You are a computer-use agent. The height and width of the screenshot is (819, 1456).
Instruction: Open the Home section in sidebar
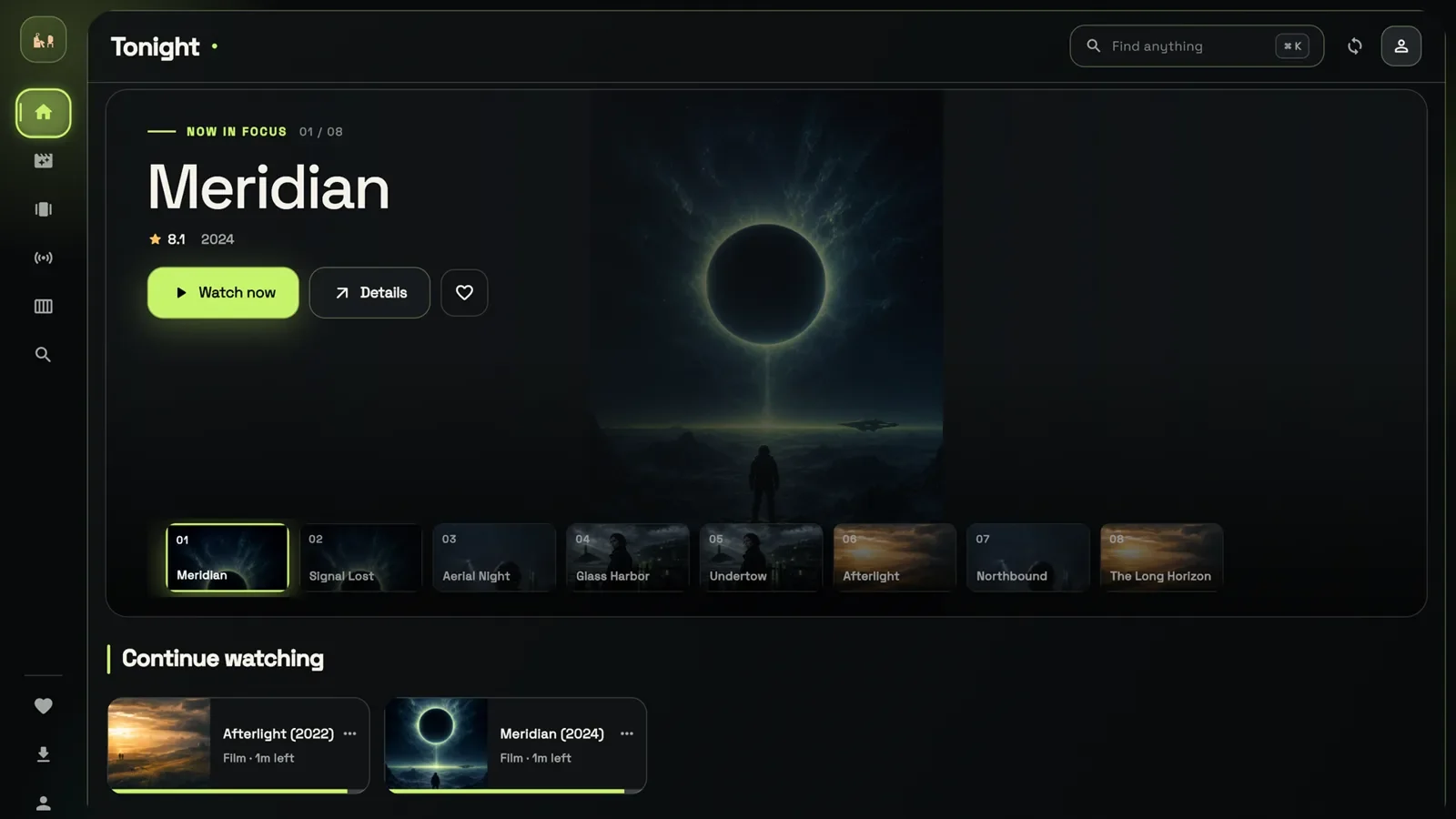point(43,113)
